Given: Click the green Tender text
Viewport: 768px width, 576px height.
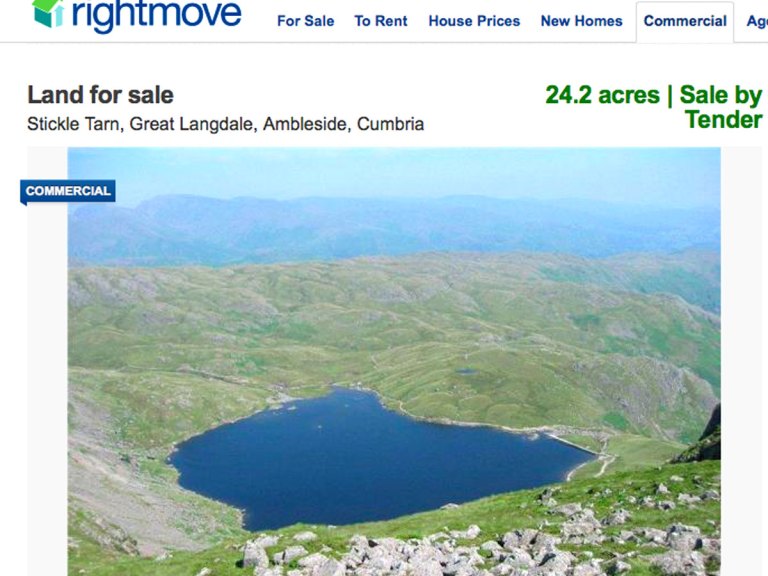Looking at the screenshot, I should (x=723, y=120).
